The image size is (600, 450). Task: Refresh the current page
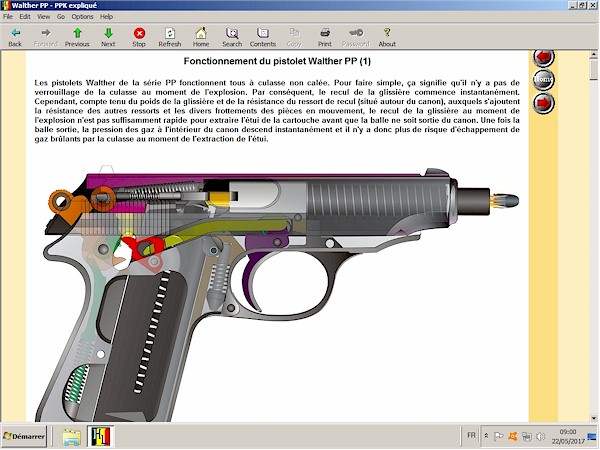pyautogui.click(x=170, y=37)
